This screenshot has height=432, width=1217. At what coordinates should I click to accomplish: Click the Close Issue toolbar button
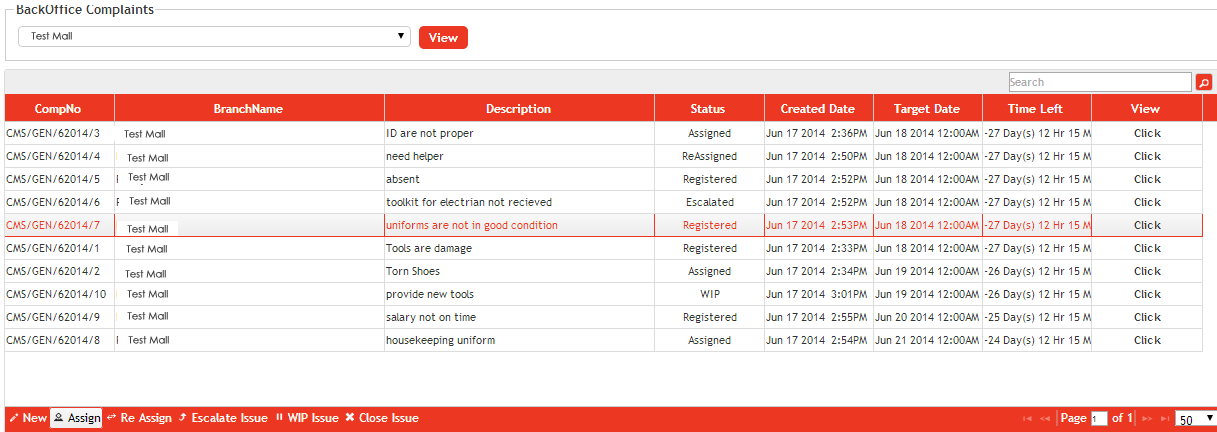pyautogui.click(x=381, y=418)
